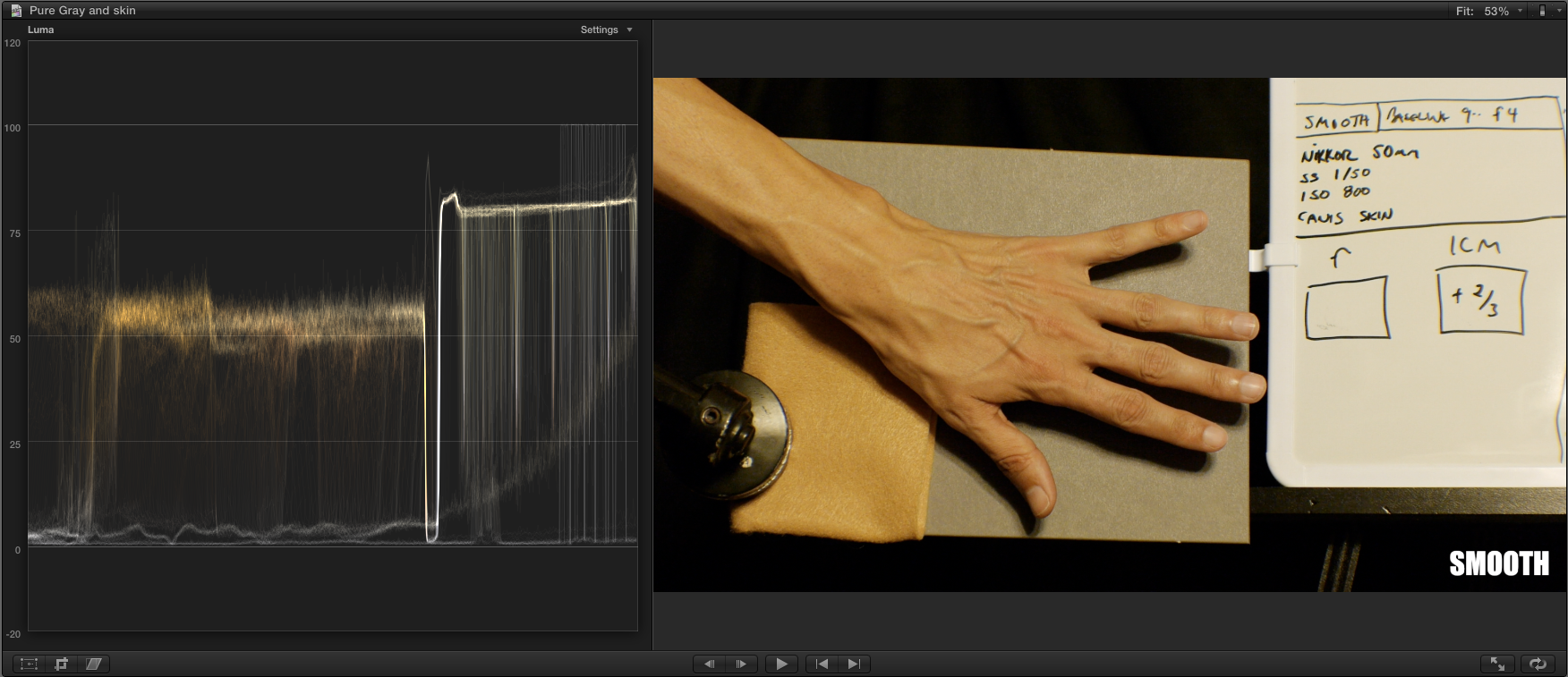Click the clip icon next to Pure Gray and skin
Viewport: 1568px width, 677px height.
[16, 11]
